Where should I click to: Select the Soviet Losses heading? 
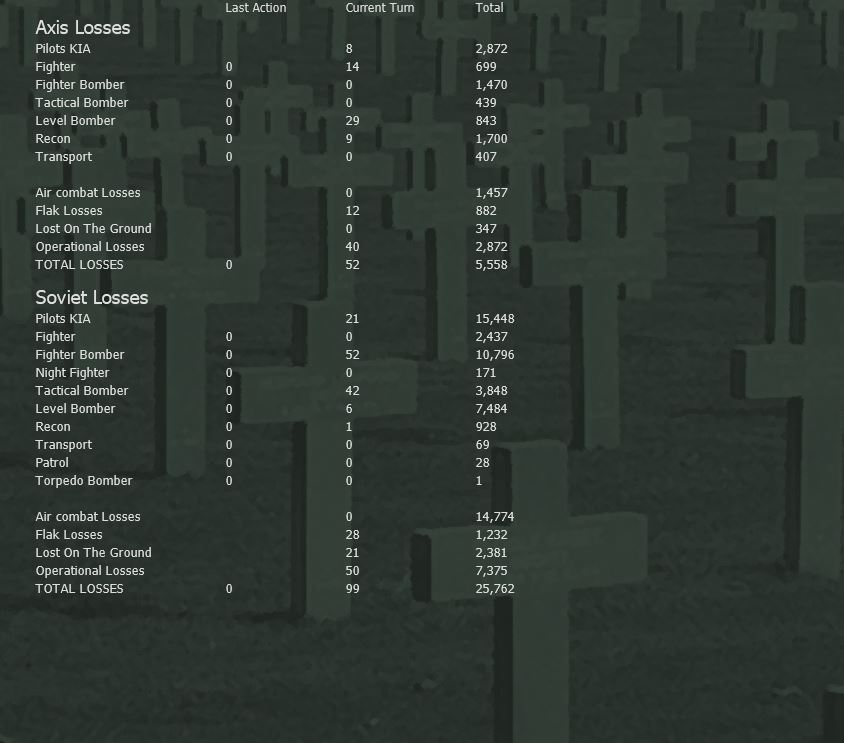[x=92, y=298]
